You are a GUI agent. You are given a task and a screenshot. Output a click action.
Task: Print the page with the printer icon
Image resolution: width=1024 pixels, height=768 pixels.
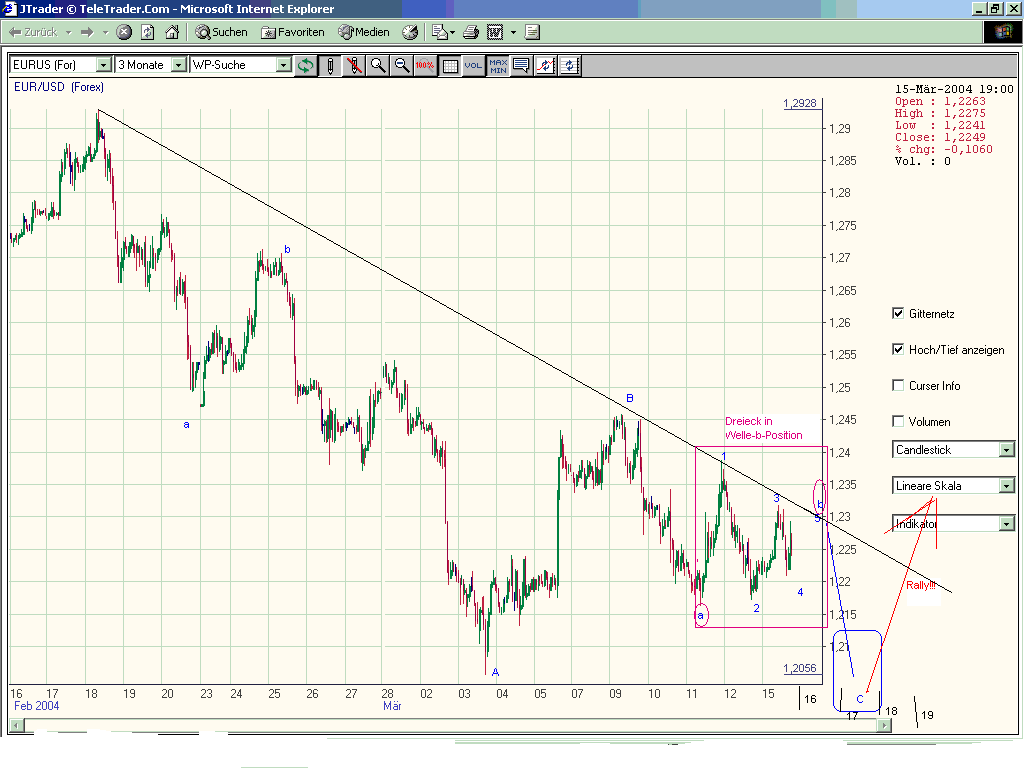tap(471, 32)
